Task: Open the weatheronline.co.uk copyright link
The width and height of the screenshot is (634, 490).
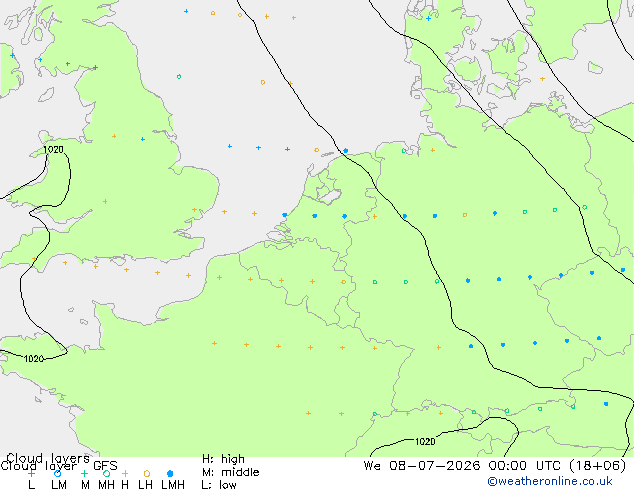Action: click(549, 481)
